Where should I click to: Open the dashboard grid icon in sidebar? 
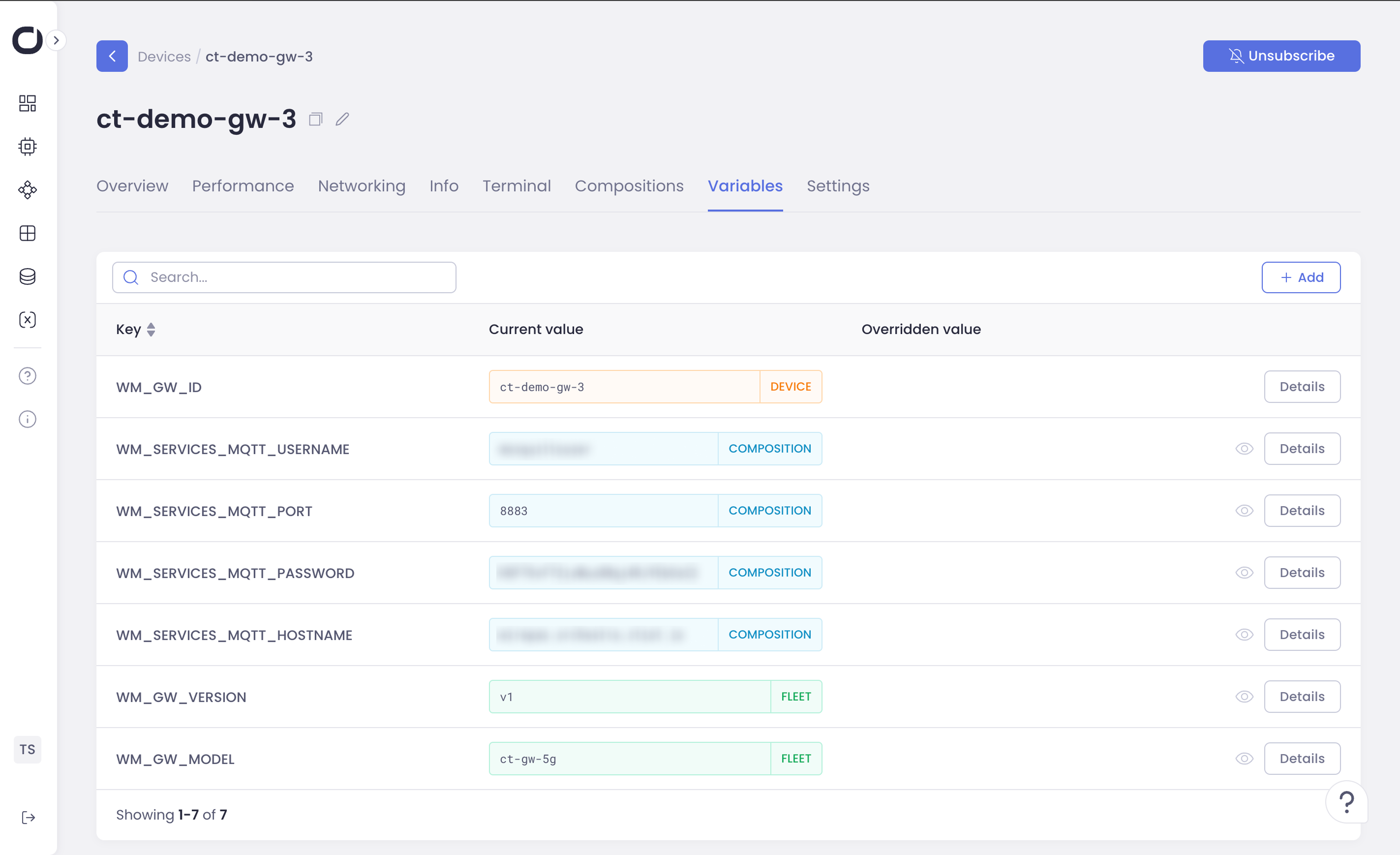click(x=27, y=103)
